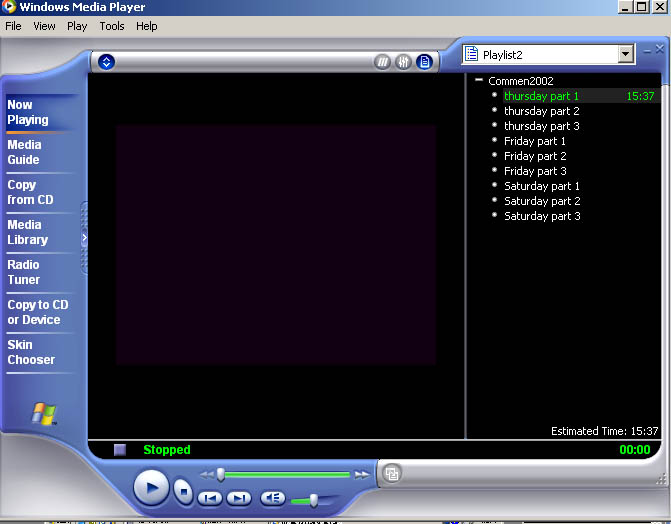Screen dimensions: 671x524
Task: Collapse the Commen2002 playlist tree
Action: point(479,81)
